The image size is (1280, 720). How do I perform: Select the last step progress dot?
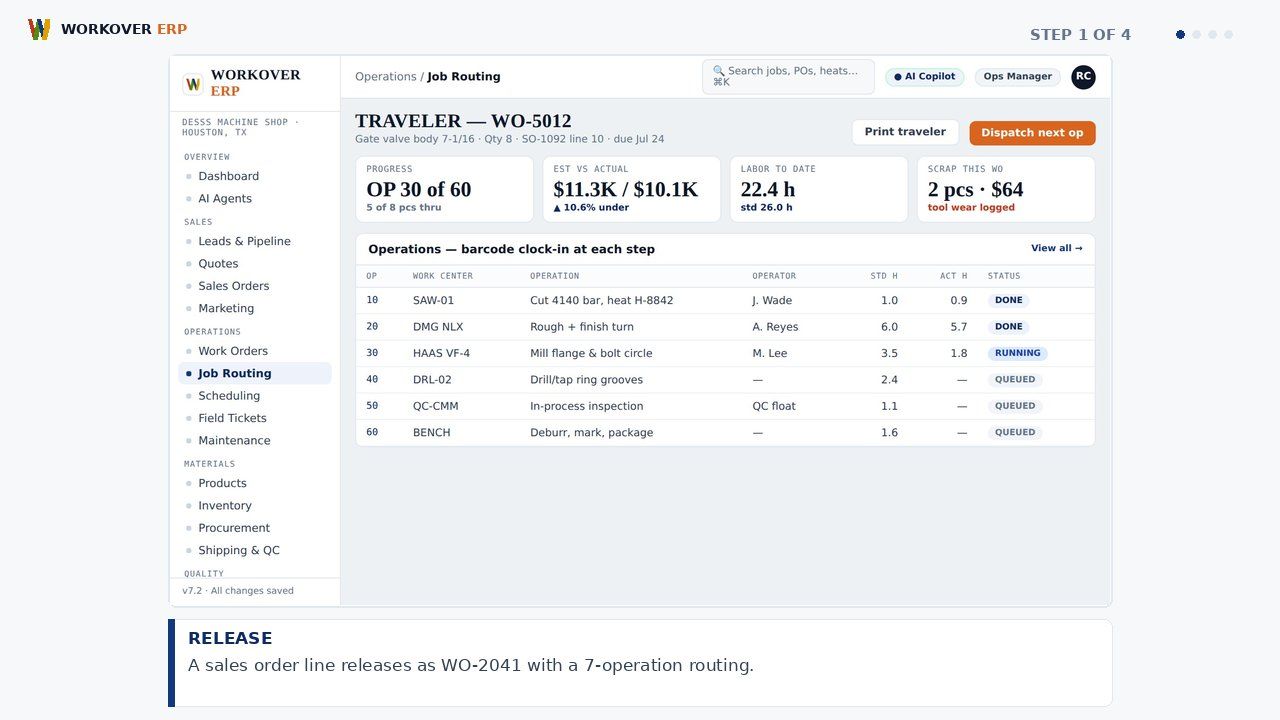point(1228,34)
